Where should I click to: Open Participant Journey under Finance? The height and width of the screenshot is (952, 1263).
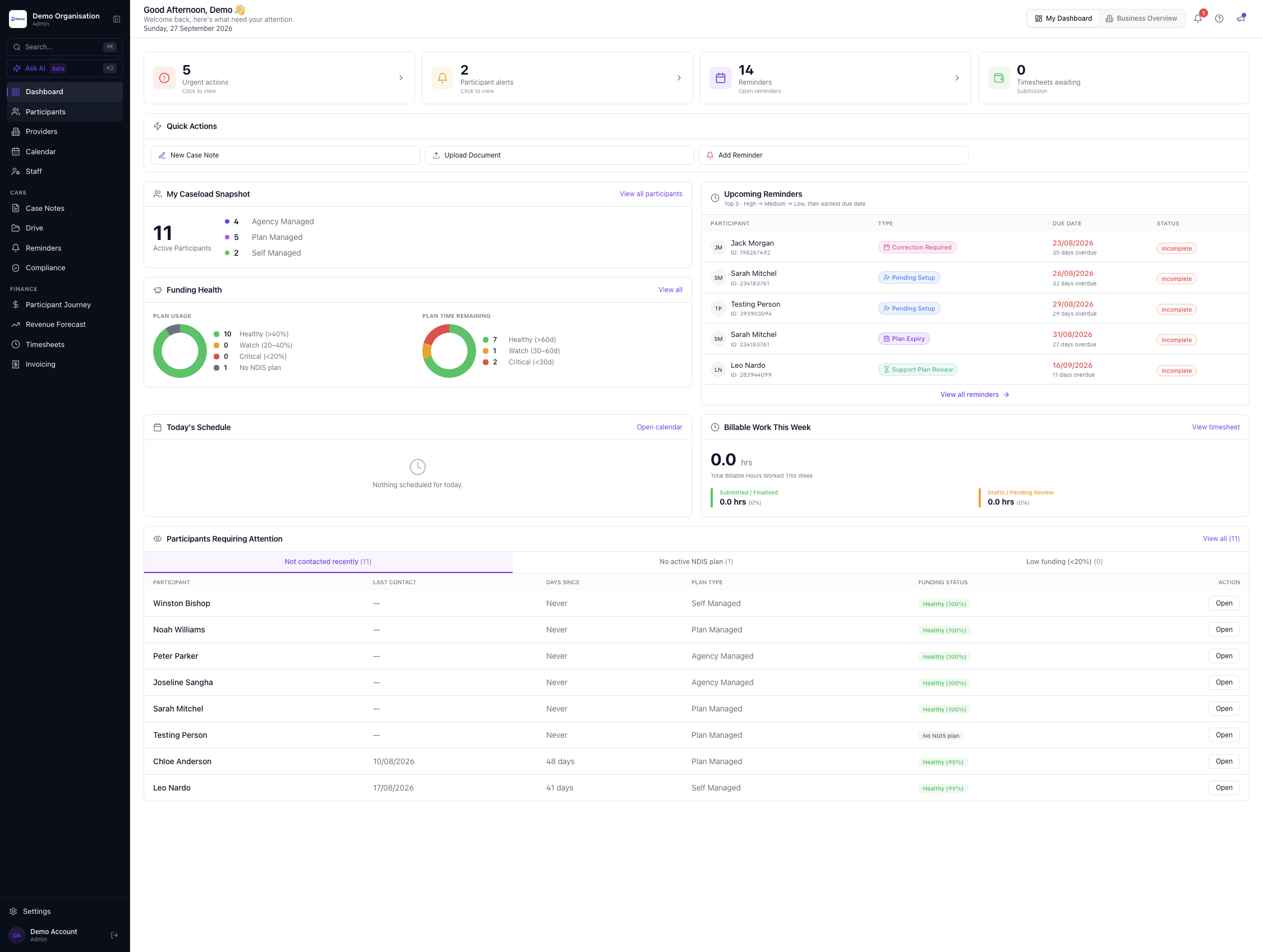click(64, 305)
